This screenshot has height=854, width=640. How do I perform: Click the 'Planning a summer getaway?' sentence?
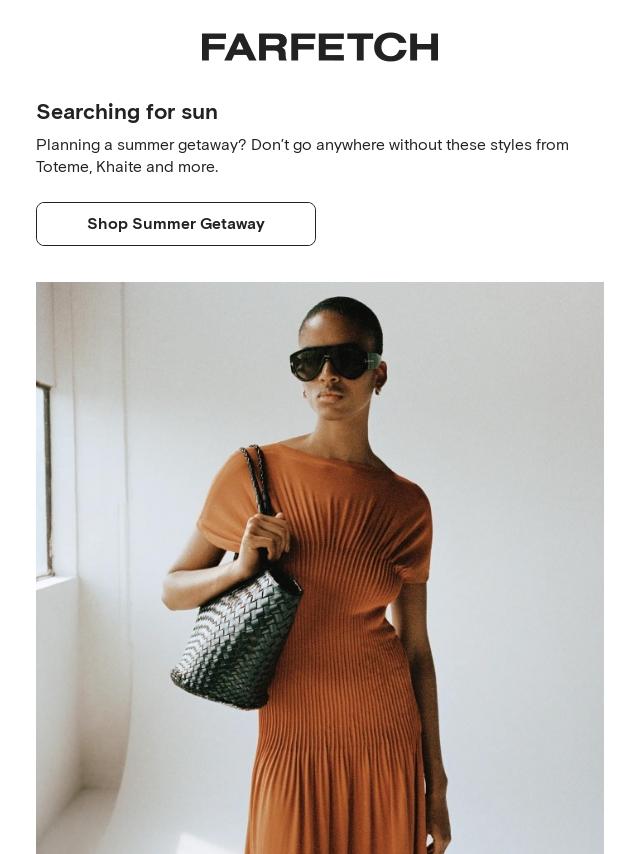coord(141,145)
